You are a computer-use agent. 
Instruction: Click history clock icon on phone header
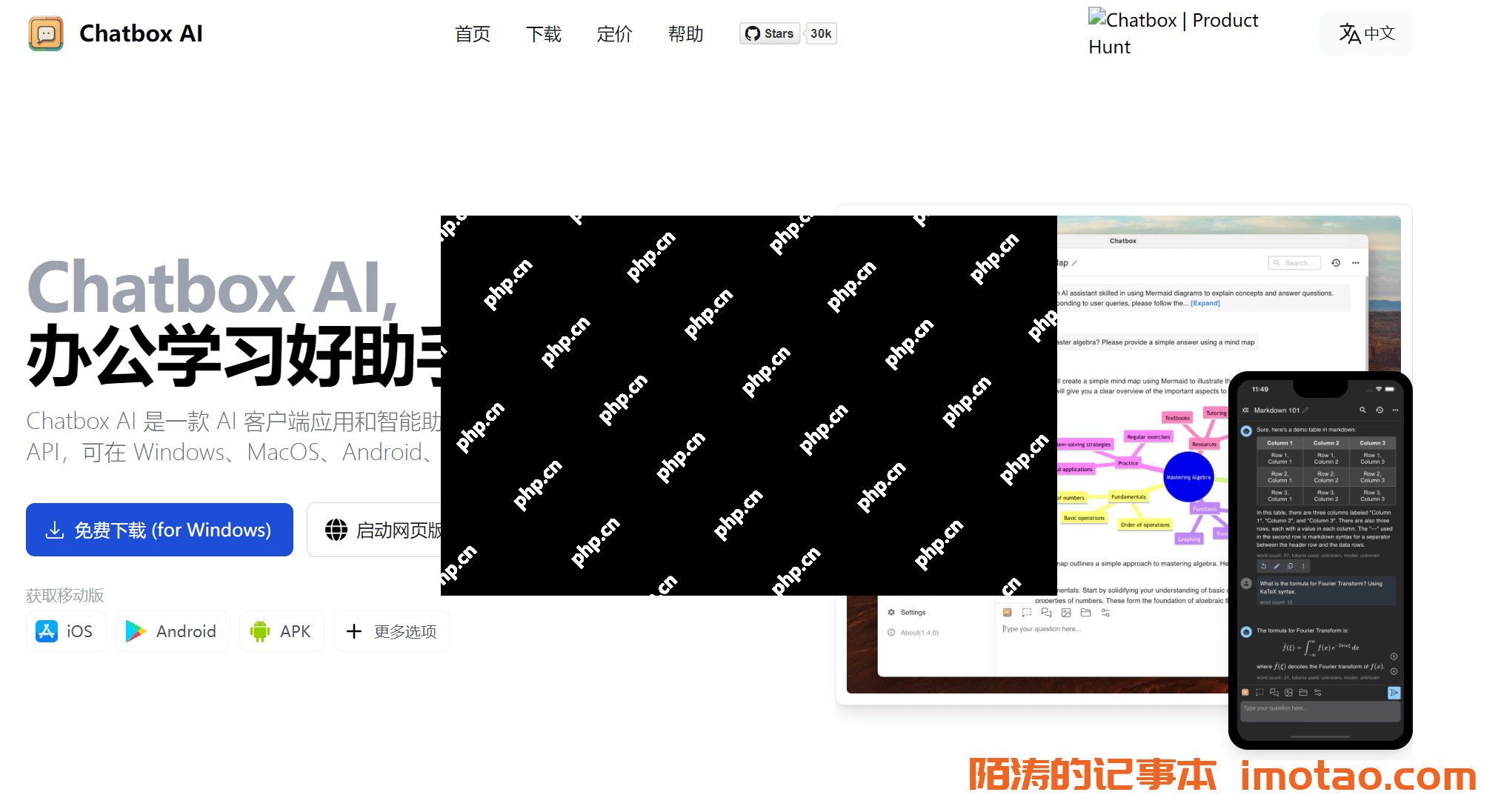click(1379, 410)
